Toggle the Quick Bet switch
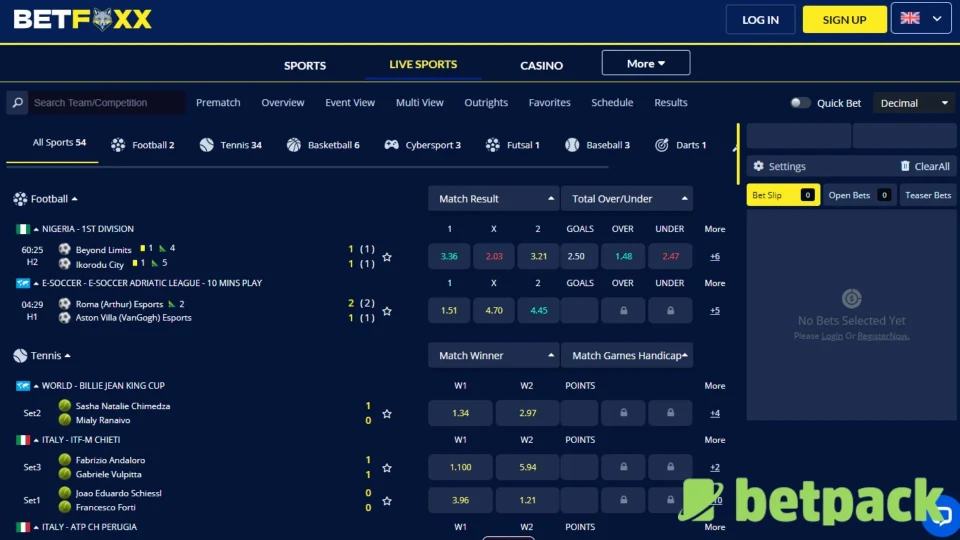 coord(800,103)
